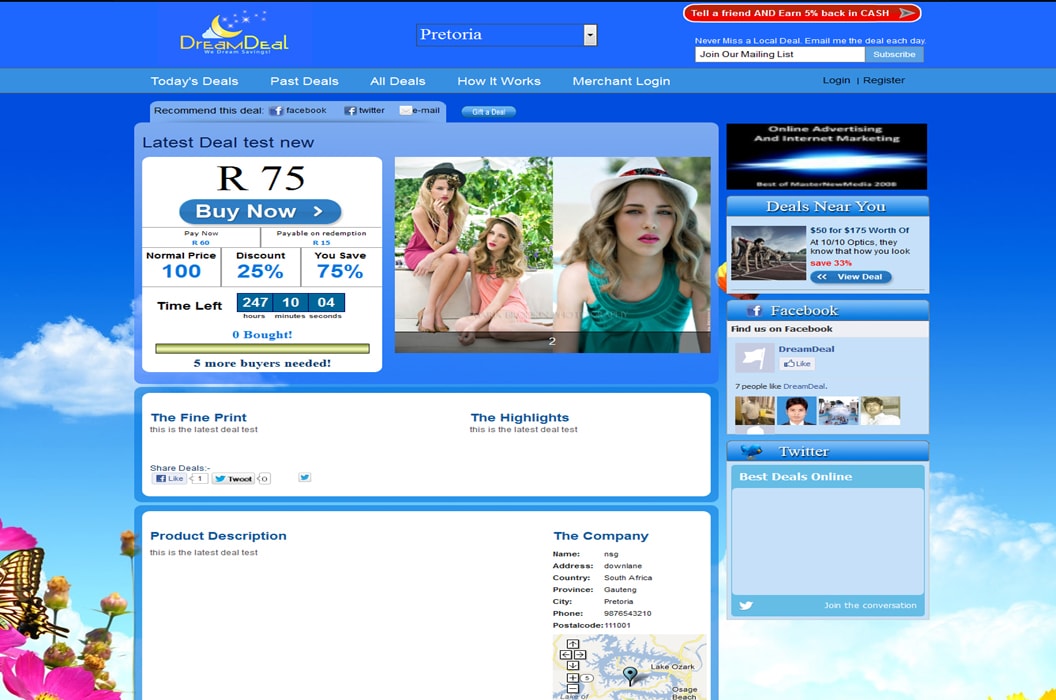Click the phone number 9876543210
Screen dimensions: 1056x700
pyautogui.click(x=628, y=614)
